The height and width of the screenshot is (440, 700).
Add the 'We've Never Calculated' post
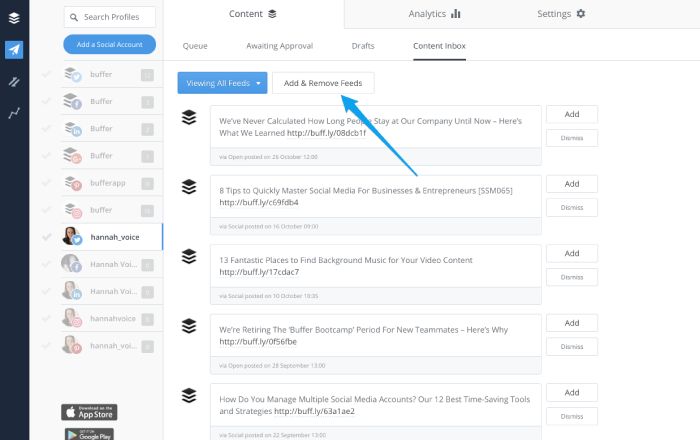(x=572, y=114)
